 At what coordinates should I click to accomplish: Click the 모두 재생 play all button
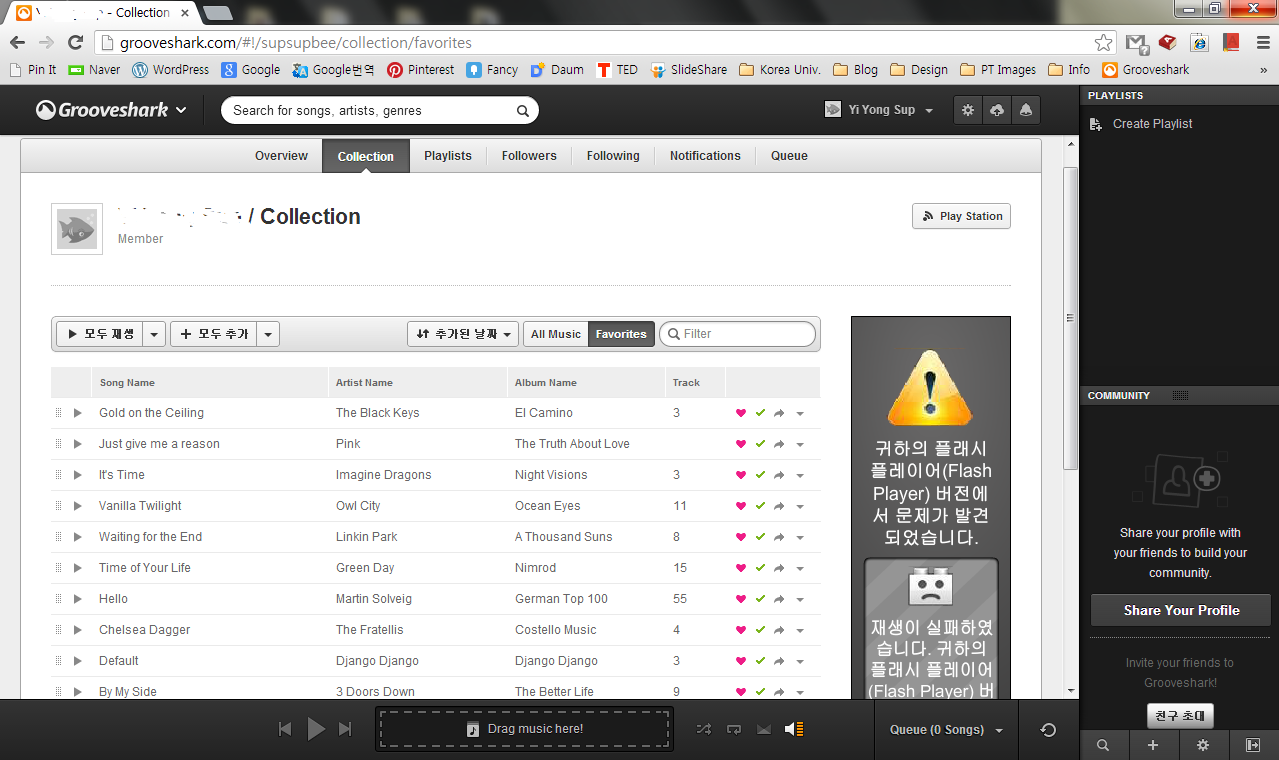(x=100, y=334)
